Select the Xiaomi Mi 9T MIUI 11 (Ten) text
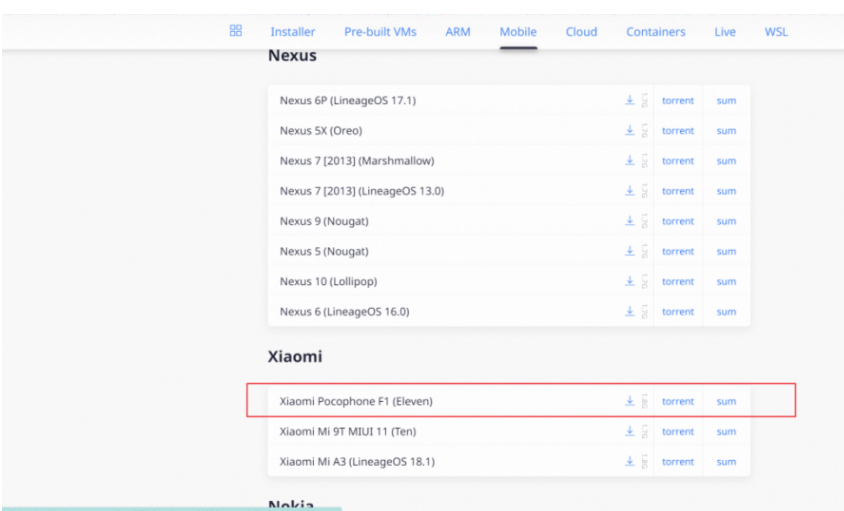This screenshot has height=511, width=844. coord(348,432)
